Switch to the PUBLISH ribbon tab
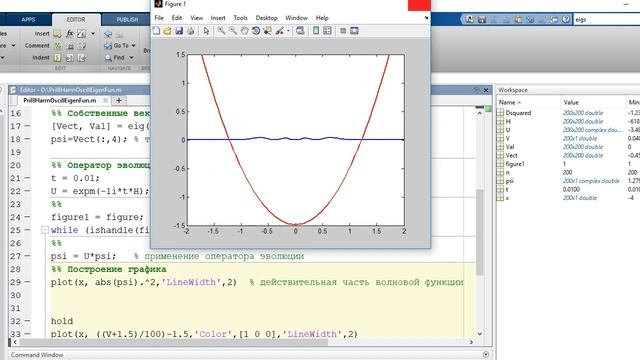The image size is (640, 360). [127, 20]
